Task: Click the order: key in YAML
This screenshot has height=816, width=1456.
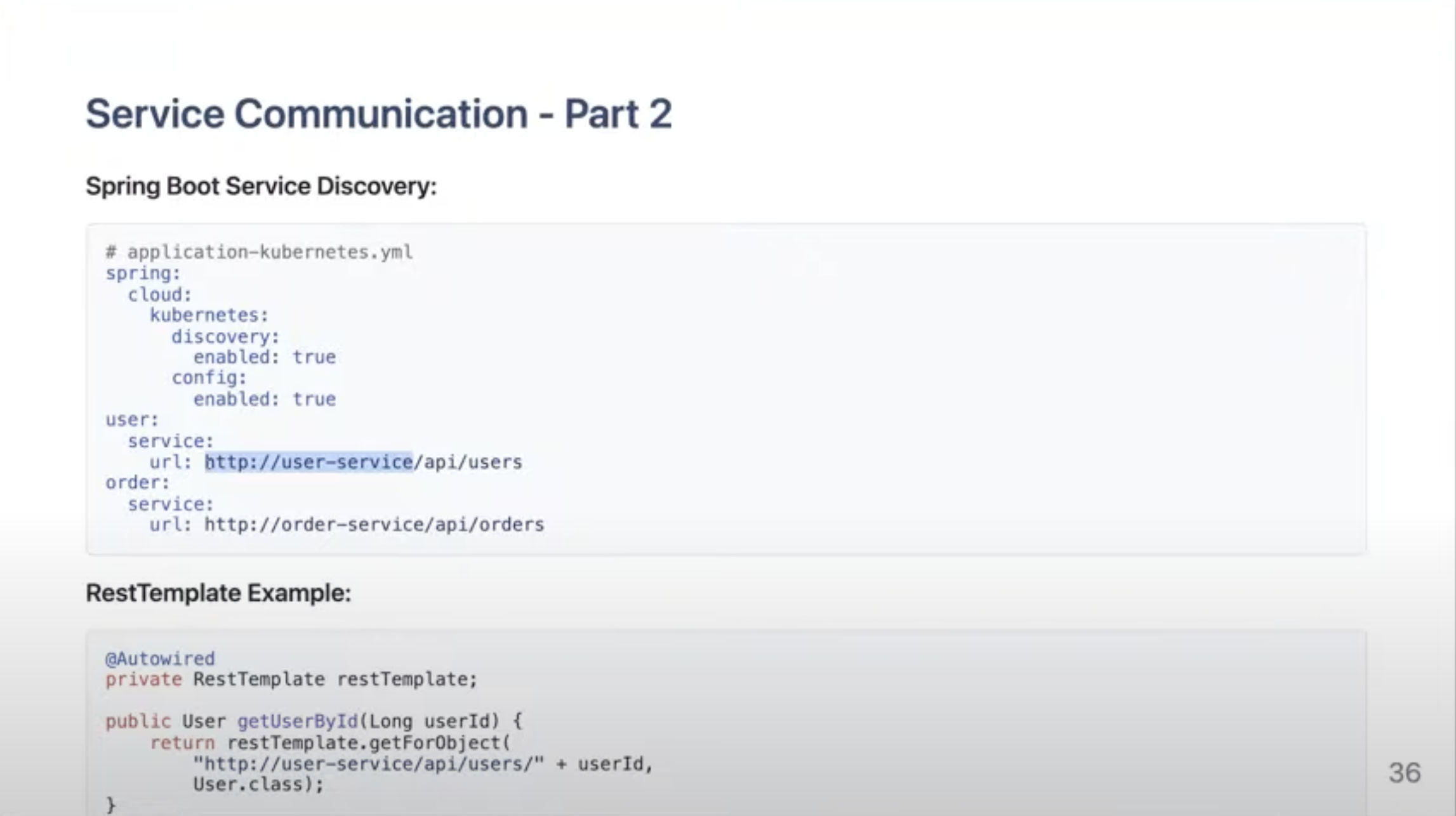Action: (138, 483)
